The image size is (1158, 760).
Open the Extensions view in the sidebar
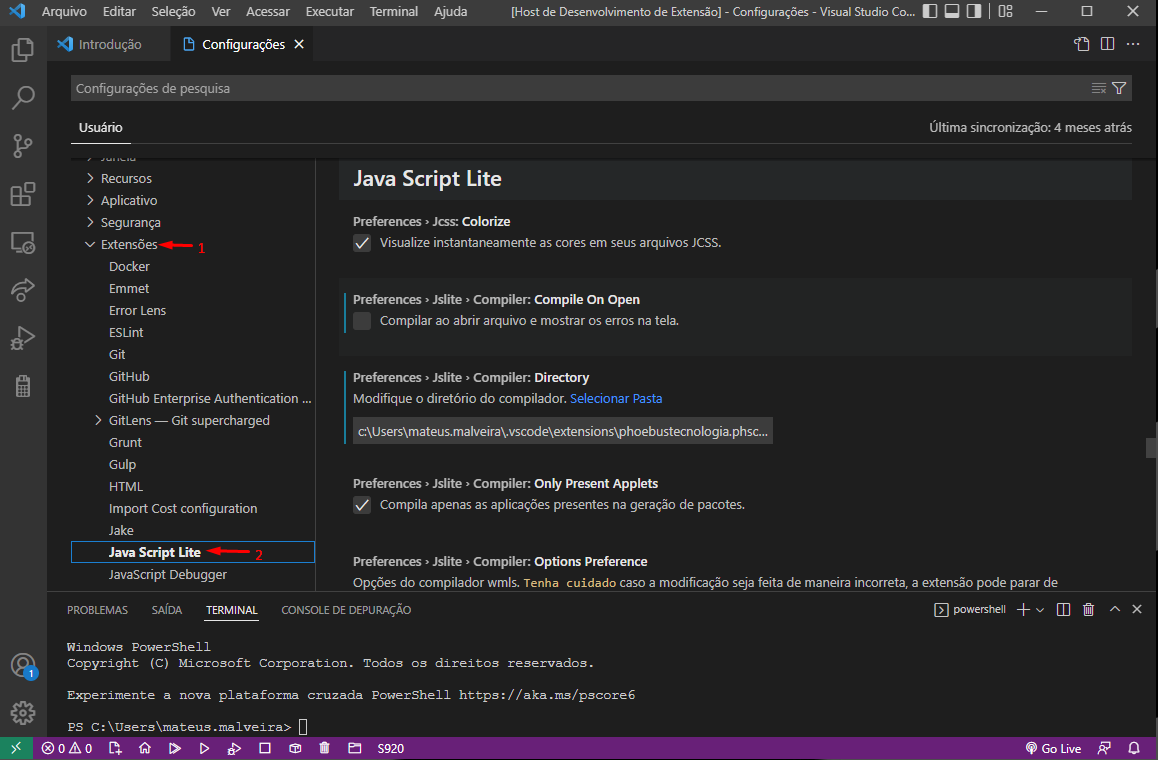(22, 194)
